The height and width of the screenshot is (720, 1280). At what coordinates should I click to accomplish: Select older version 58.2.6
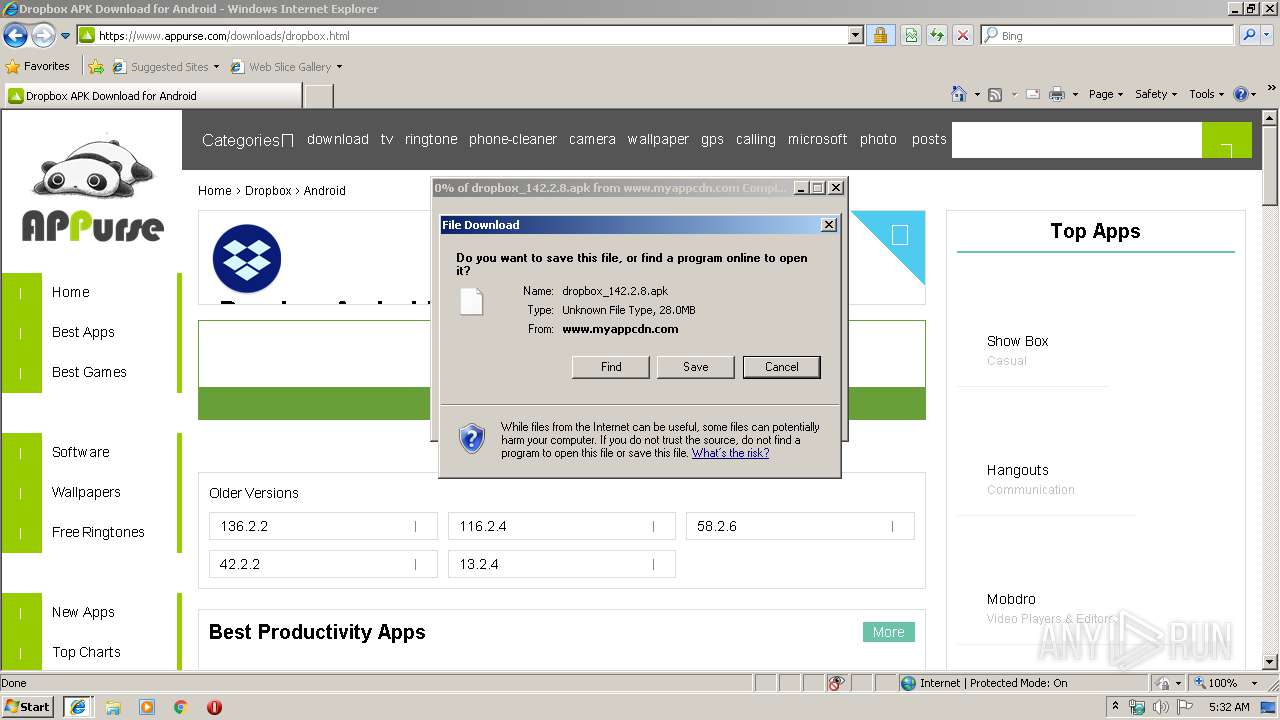click(800, 526)
